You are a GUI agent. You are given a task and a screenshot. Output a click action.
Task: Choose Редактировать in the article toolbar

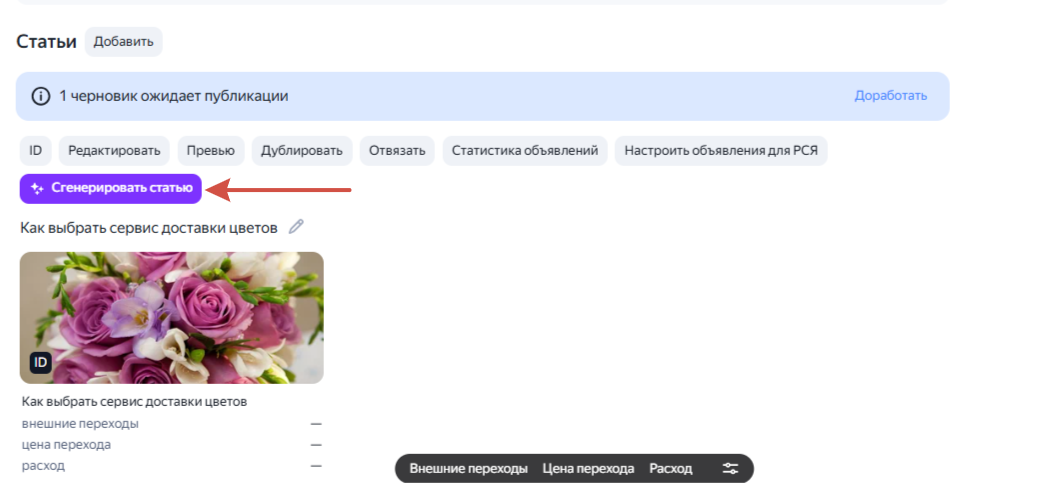[114, 151]
